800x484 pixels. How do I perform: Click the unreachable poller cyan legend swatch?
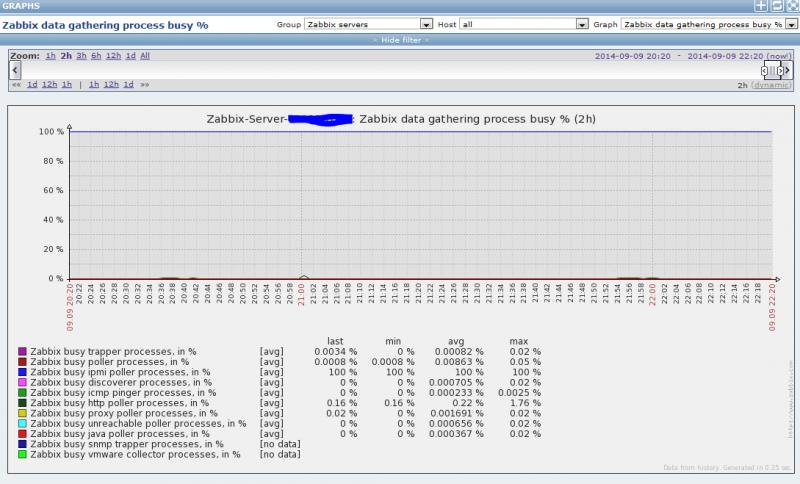[x=22, y=423]
